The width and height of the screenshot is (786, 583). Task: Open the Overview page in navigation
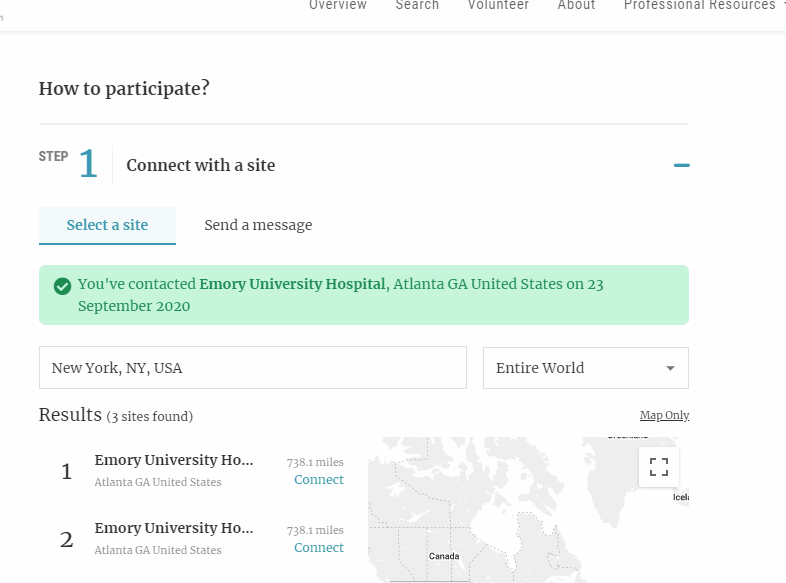point(338,6)
